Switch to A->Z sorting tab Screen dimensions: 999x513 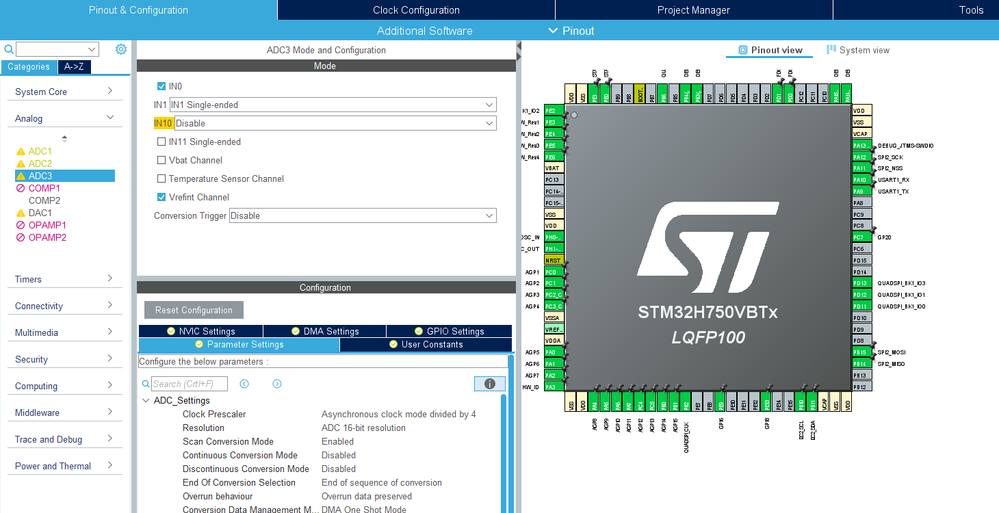(74, 67)
